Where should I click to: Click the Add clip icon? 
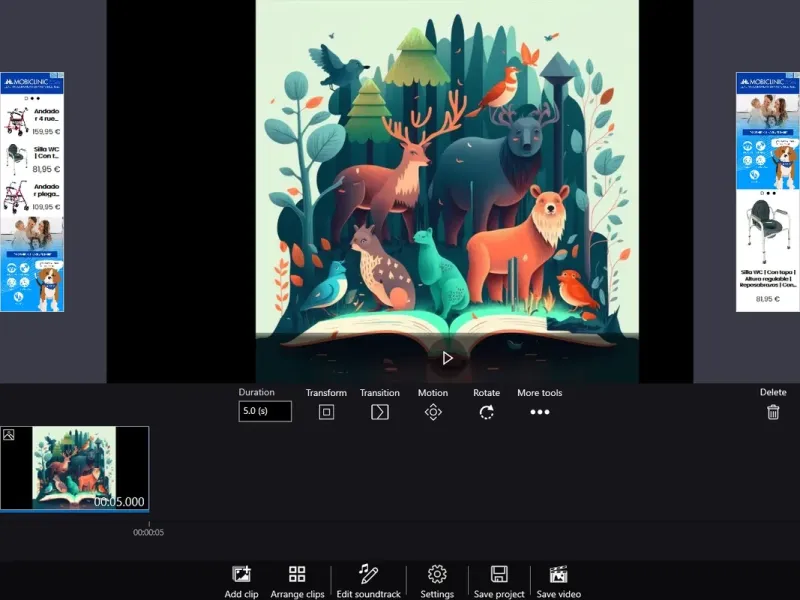coord(241,574)
